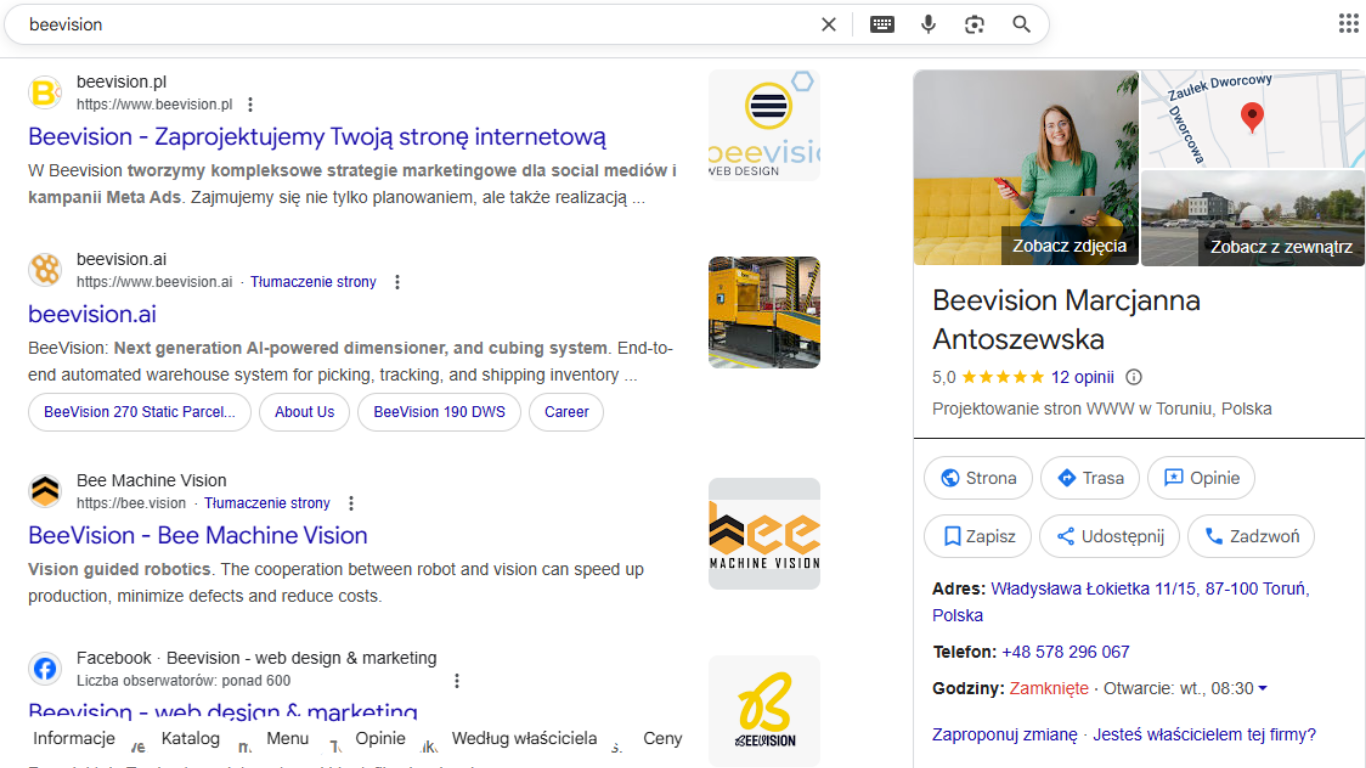Open the '12 opinii' reviews link
The width and height of the screenshot is (1366, 768).
tap(1082, 377)
